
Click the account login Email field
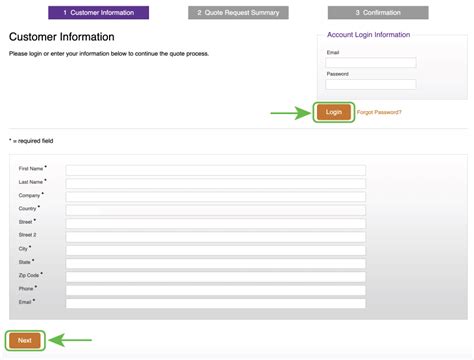point(371,63)
